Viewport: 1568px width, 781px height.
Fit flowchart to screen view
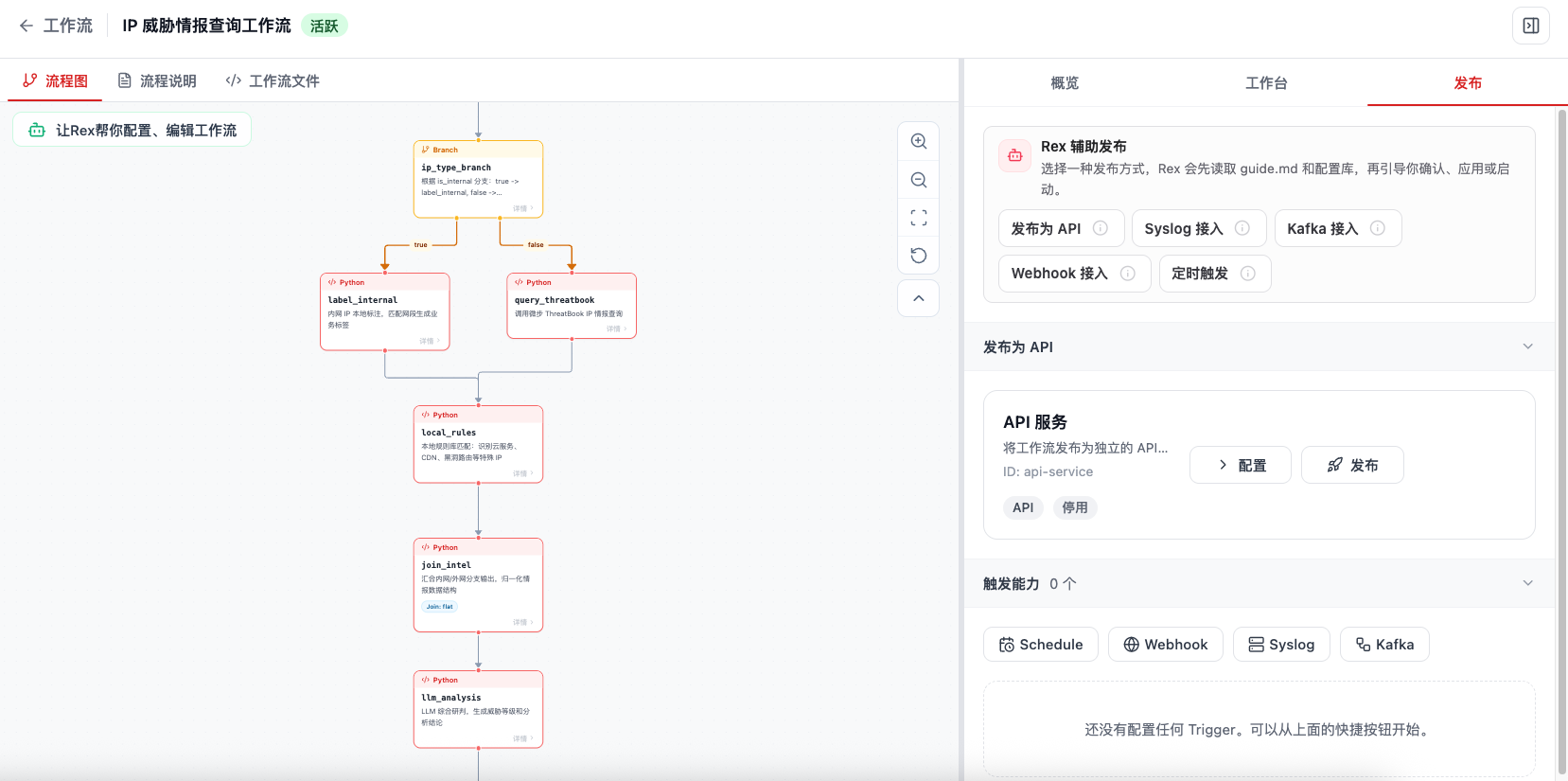pos(918,218)
